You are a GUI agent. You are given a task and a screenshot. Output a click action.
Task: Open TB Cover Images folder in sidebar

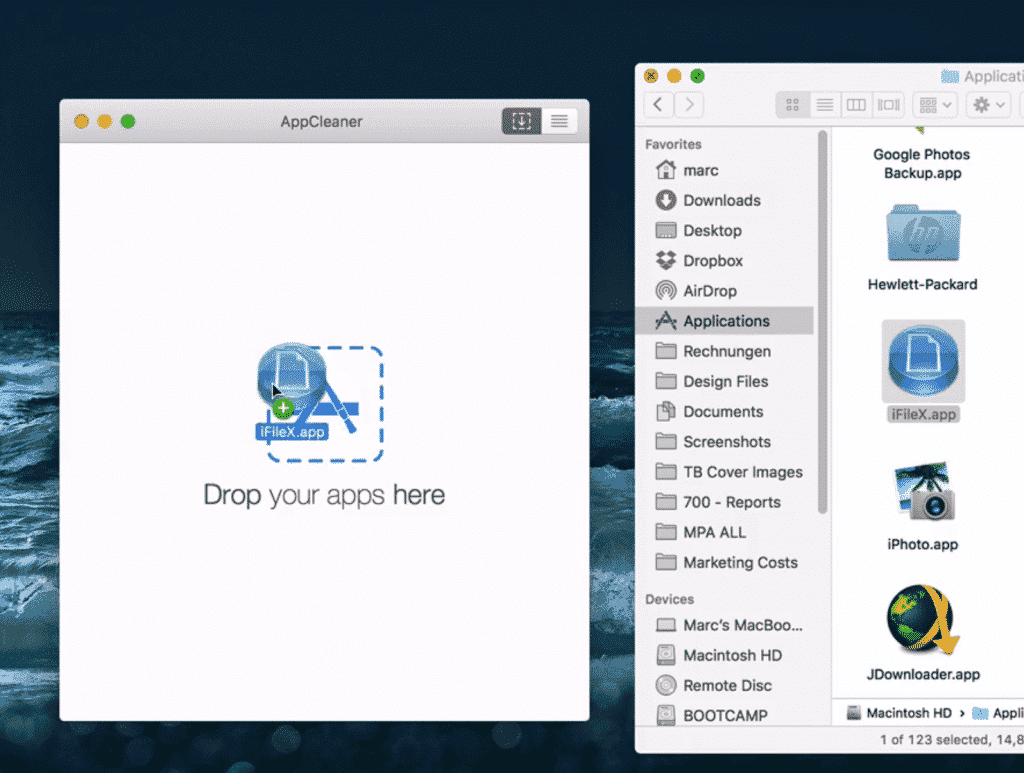(x=725, y=471)
